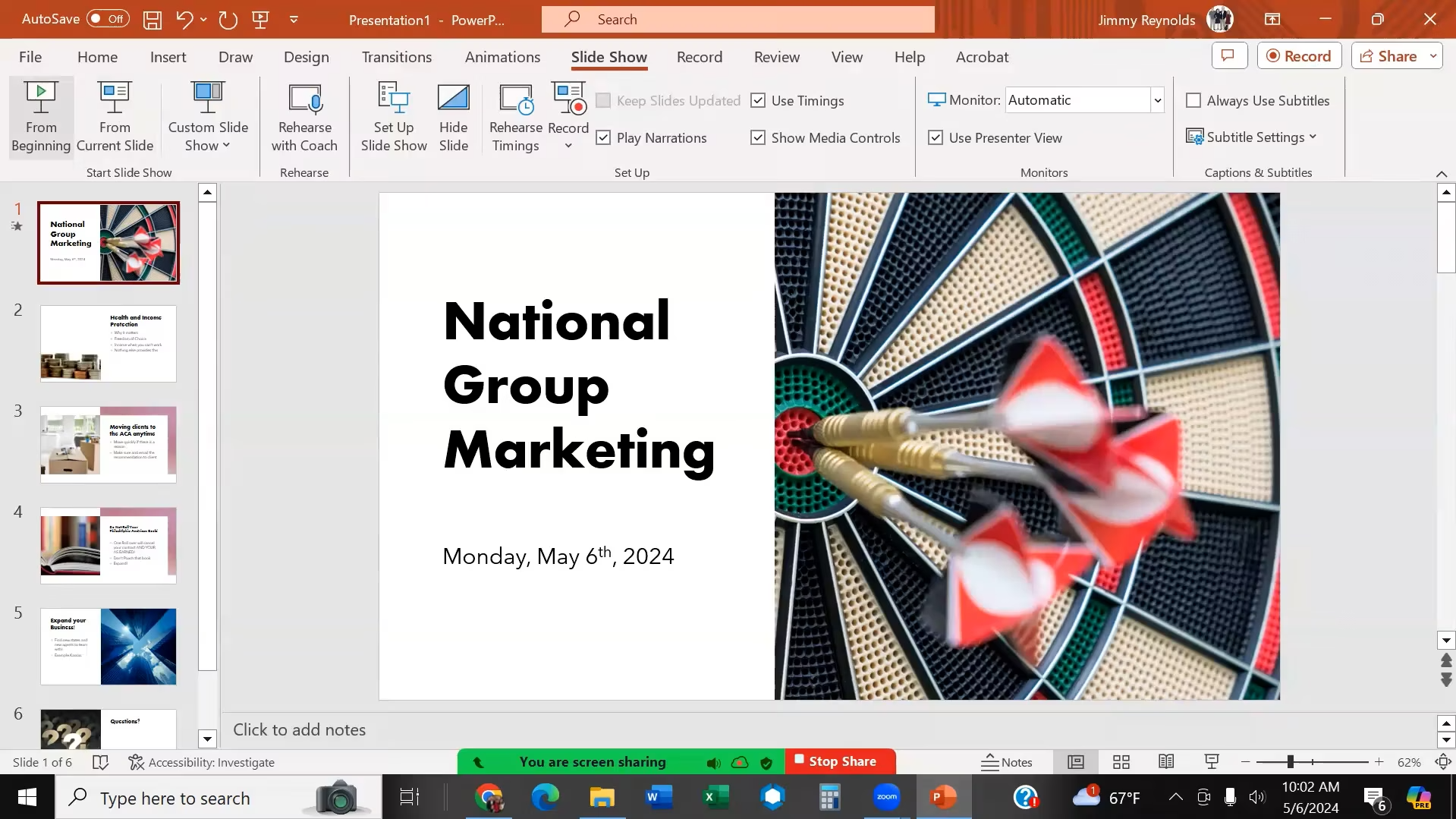The width and height of the screenshot is (1456, 819).
Task: Open the Comments pane icon
Action: 1229,56
